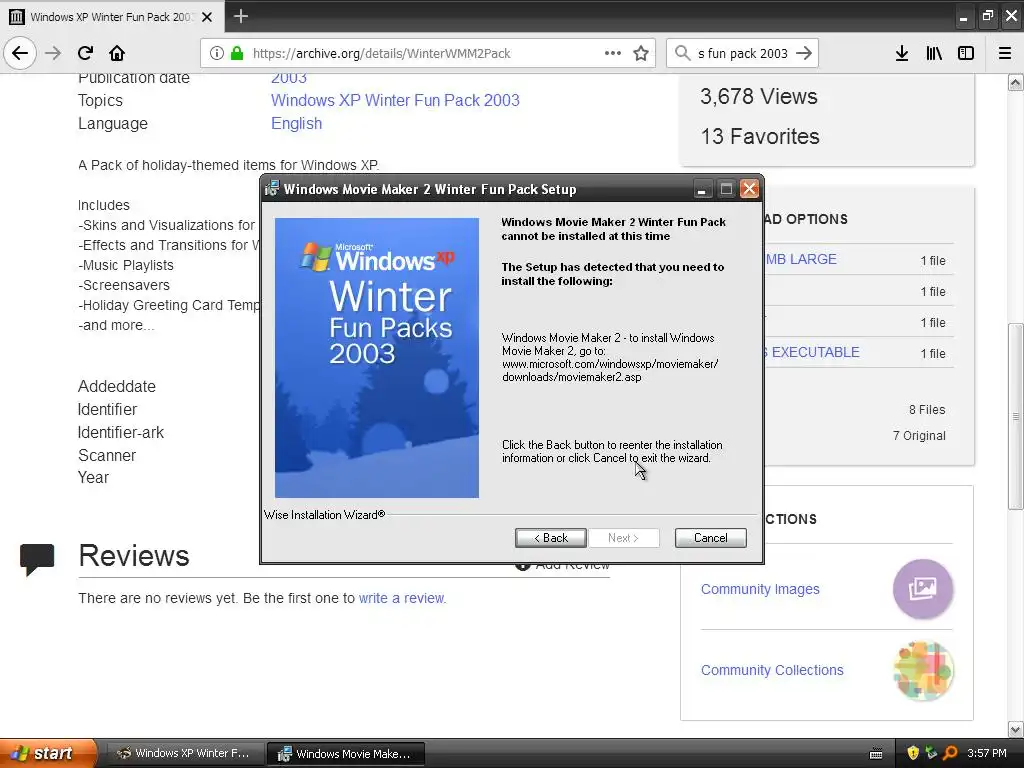This screenshot has height=768, width=1024.
Task: Click the setup dialog title bar icon
Action: click(272, 189)
